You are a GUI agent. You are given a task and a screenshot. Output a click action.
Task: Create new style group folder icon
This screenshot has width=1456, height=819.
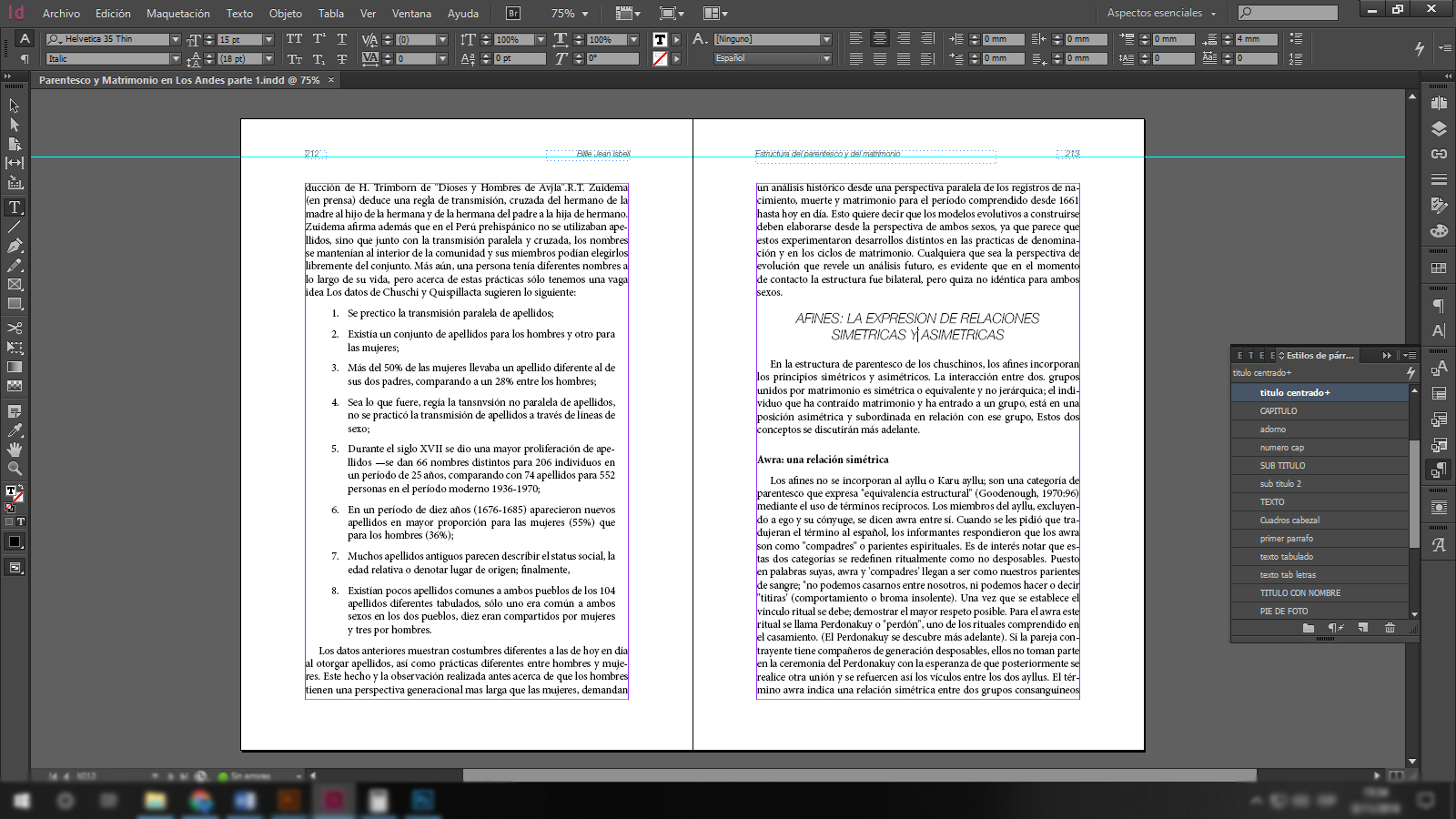1308,628
